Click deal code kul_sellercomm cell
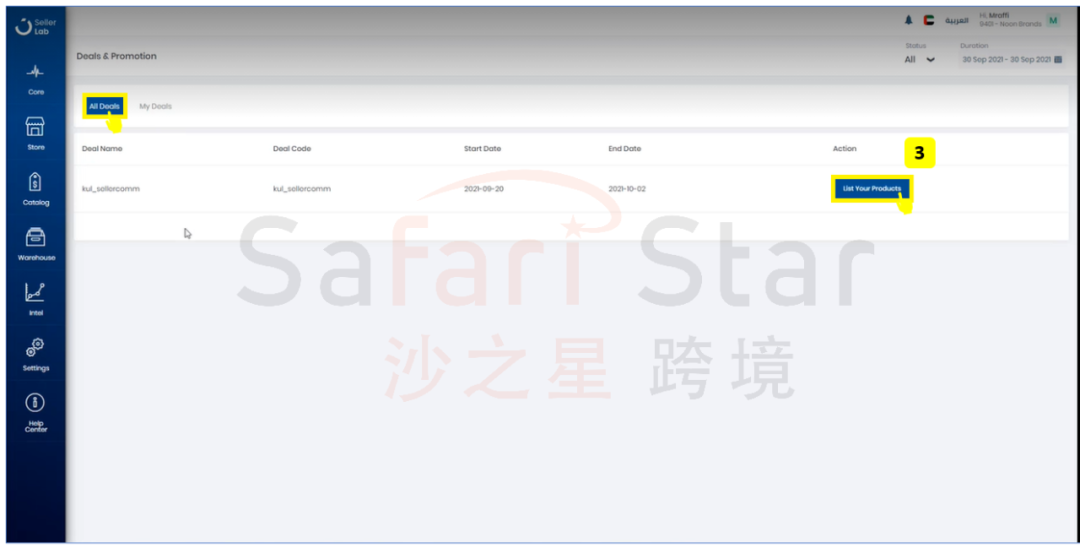This screenshot has height=548, width=1080. [x=302, y=189]
